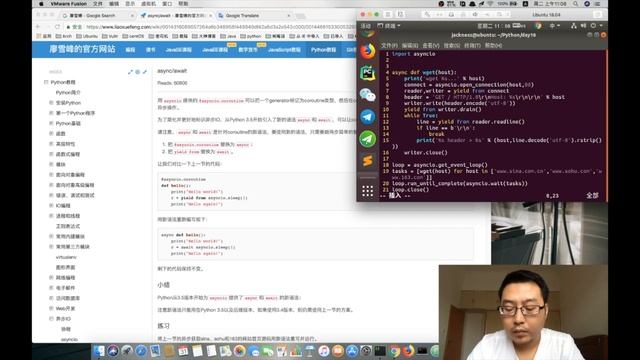Select 协程 in the sidebar tree
The height and width of the screenshot is (360, 640).
66,329
